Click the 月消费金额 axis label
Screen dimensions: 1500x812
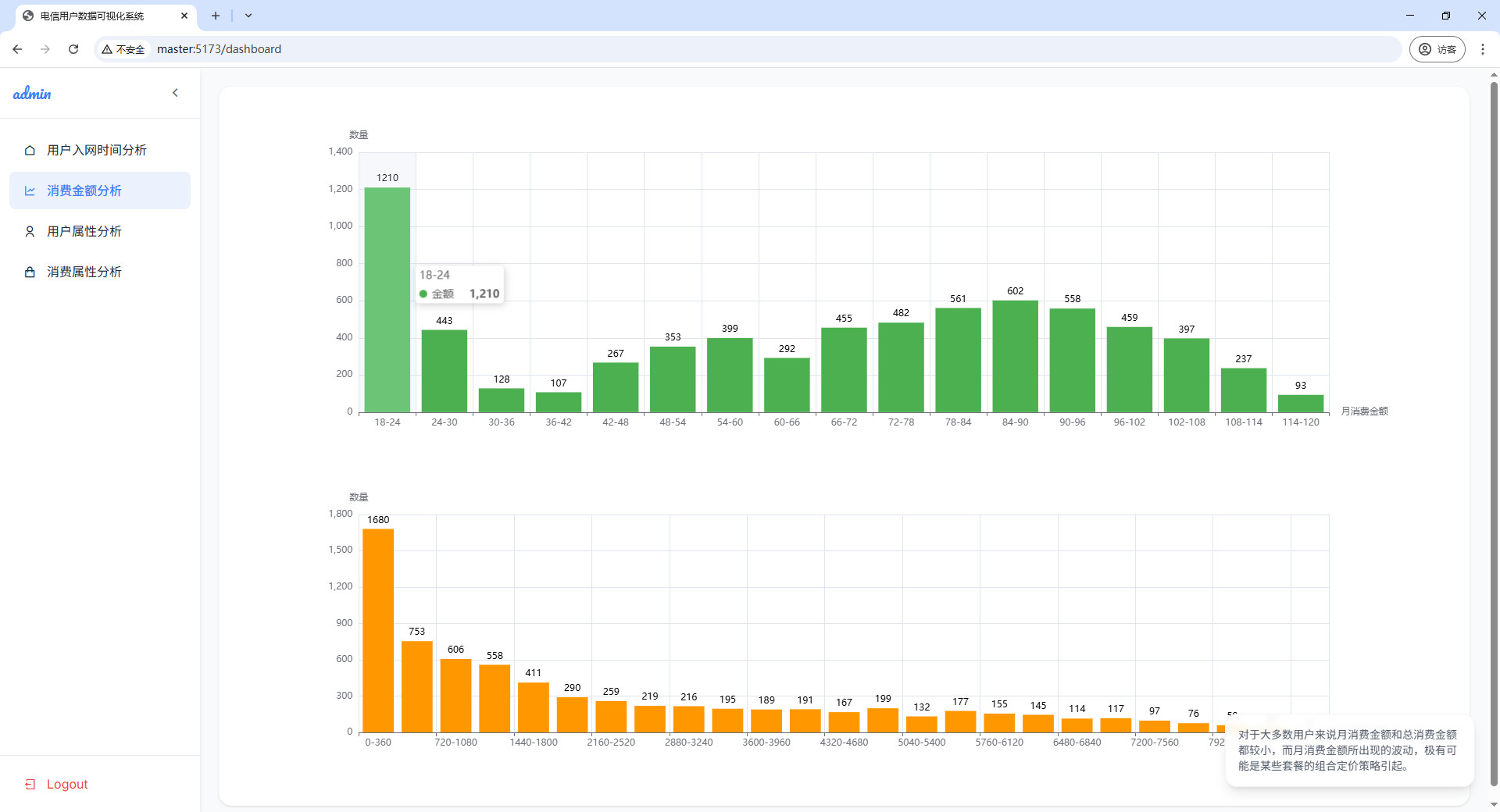[1365, 411]
